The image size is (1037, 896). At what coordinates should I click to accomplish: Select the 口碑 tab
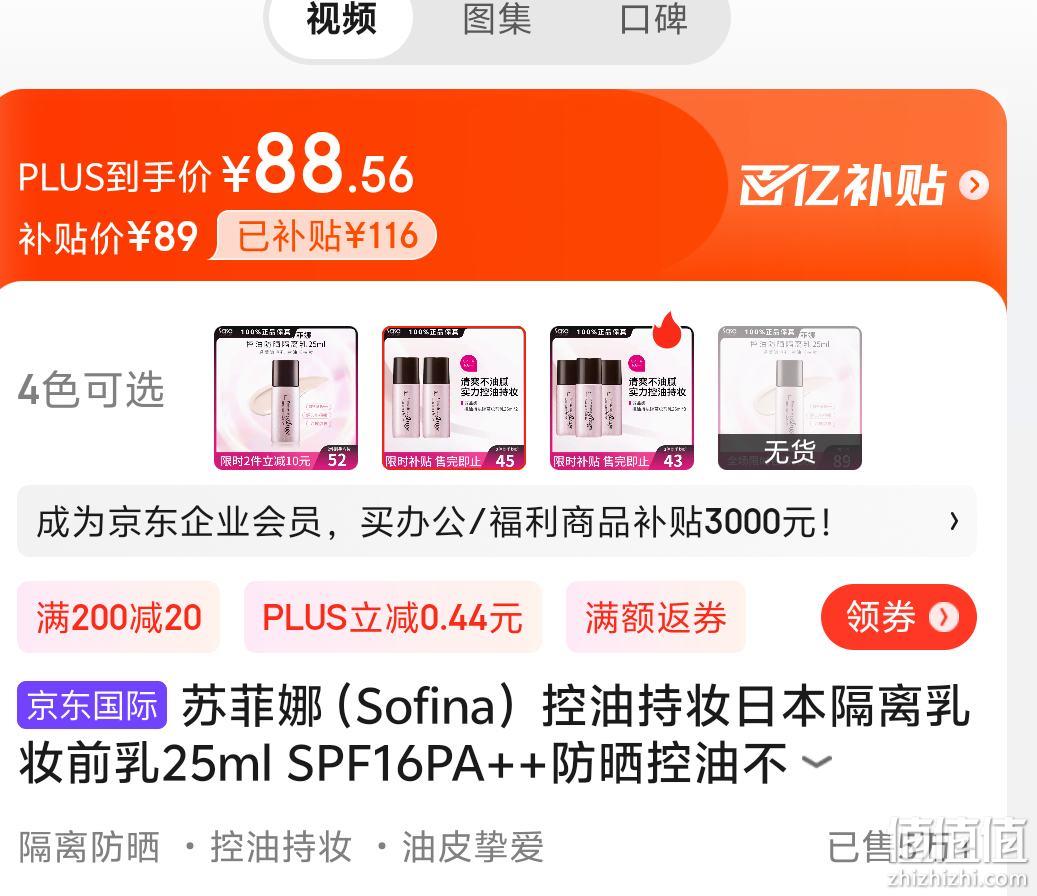(x=653, y=19)
